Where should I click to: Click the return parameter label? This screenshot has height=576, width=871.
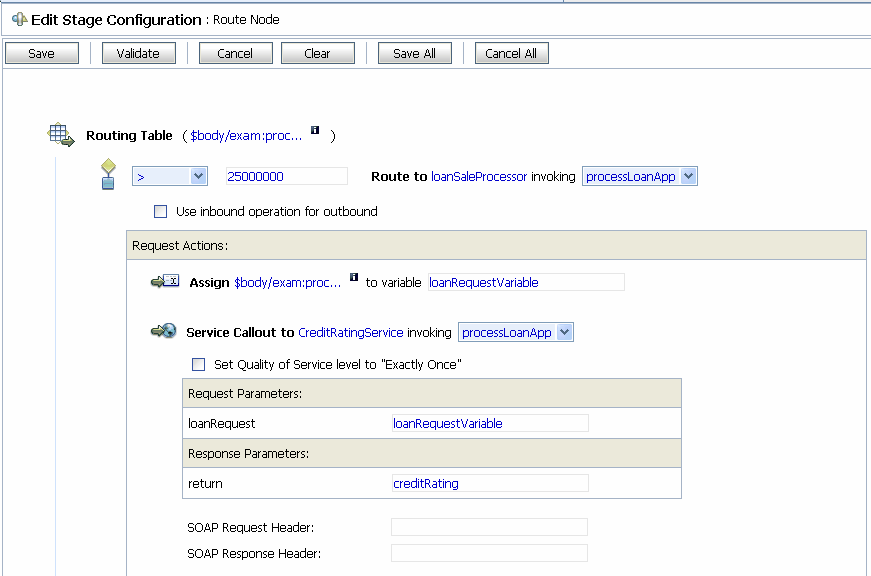205,484
